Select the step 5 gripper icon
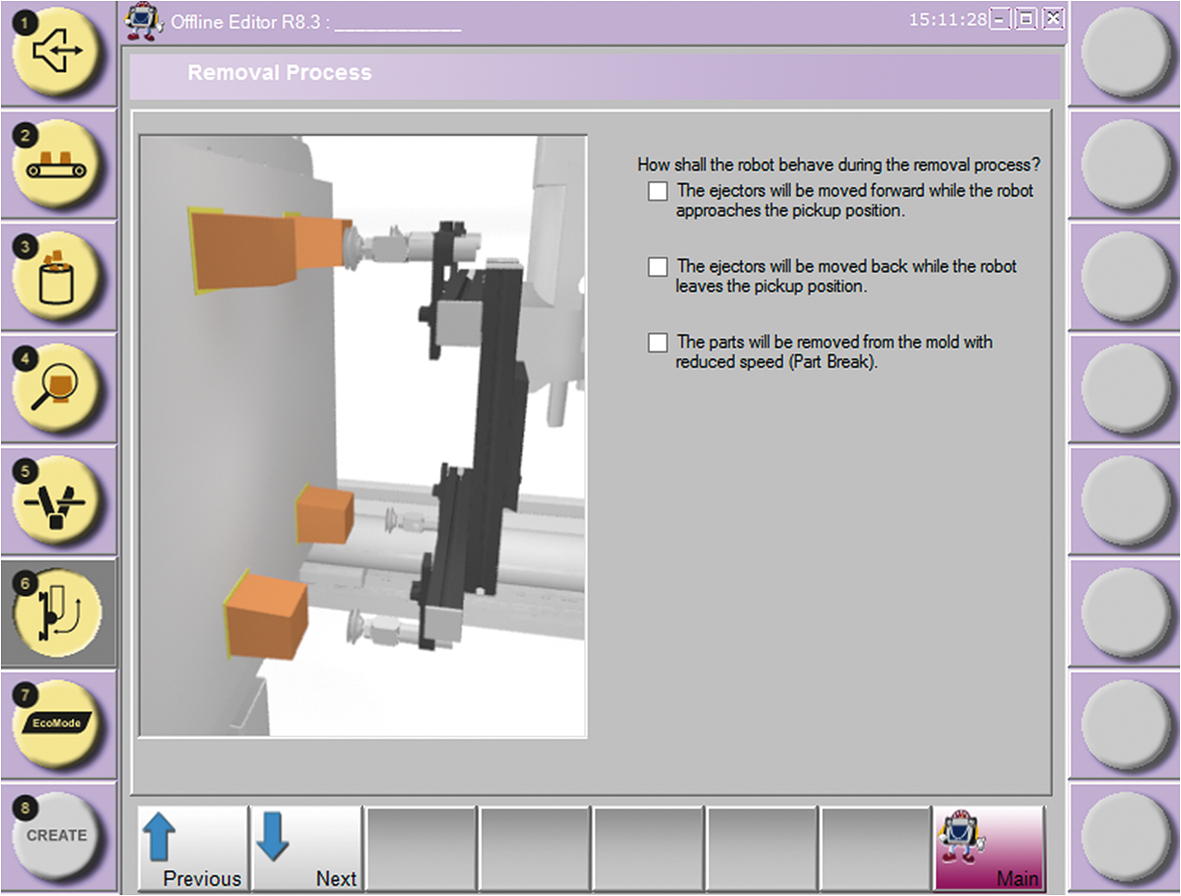 tap(58, 500)
